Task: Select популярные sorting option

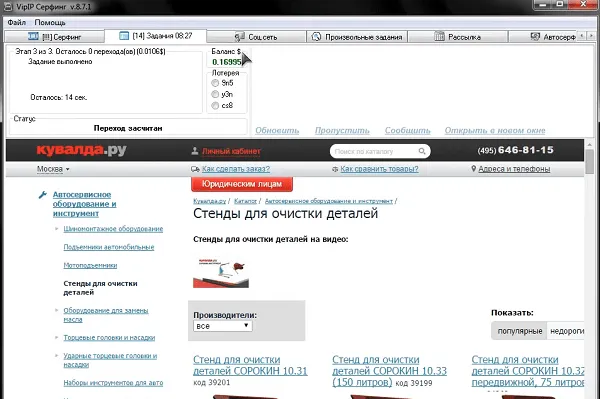Action: point(520,331)
